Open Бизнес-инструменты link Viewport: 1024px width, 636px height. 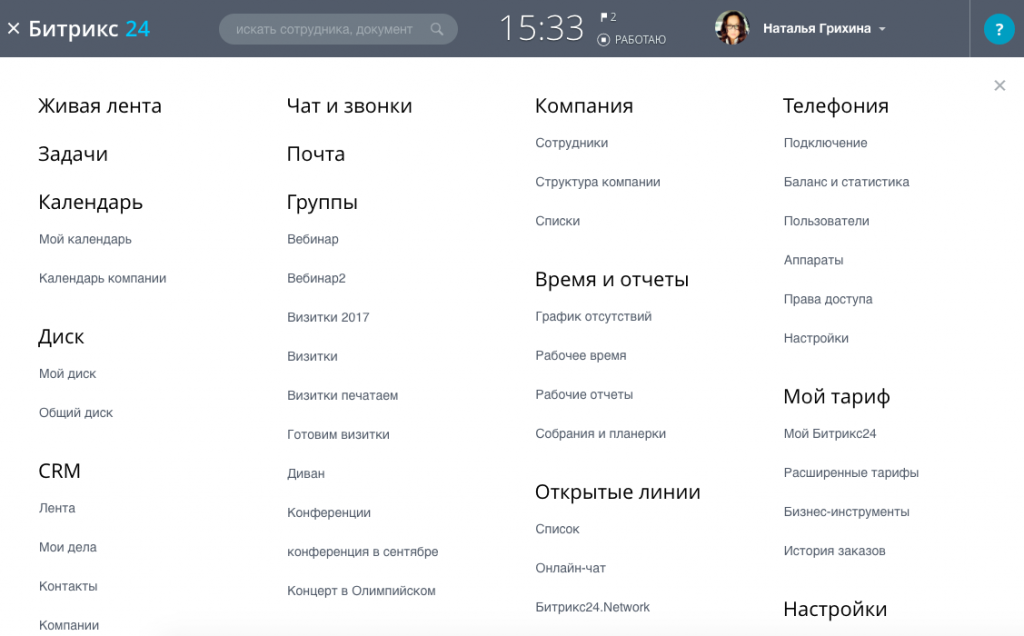pos(846,512)
